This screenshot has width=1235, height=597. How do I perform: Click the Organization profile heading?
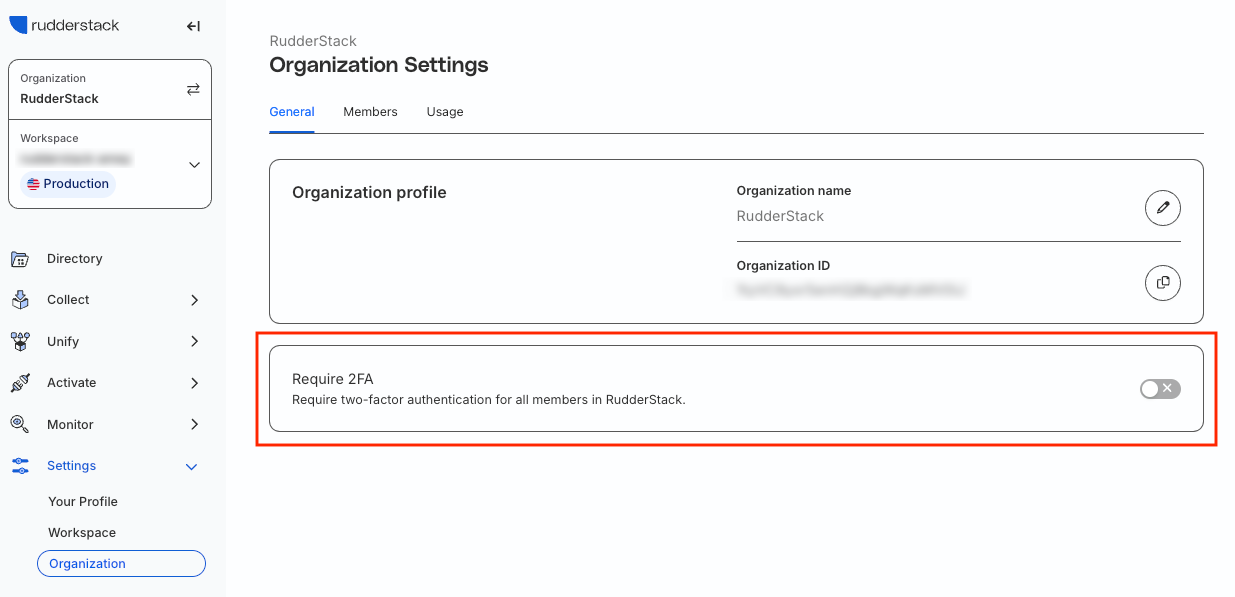pos(369,193)
